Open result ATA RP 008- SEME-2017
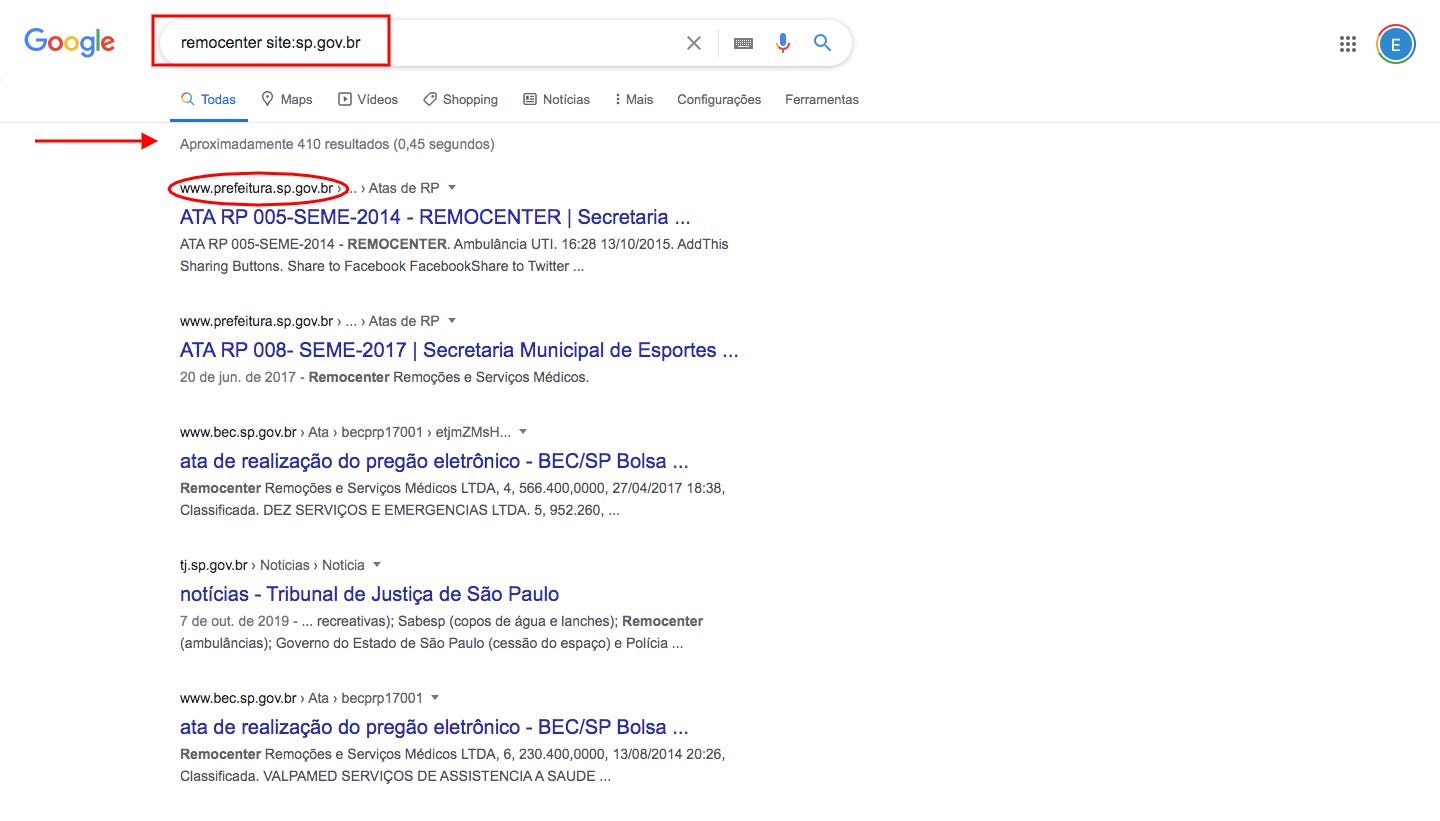1440x821 pixels. pos(459,350)
